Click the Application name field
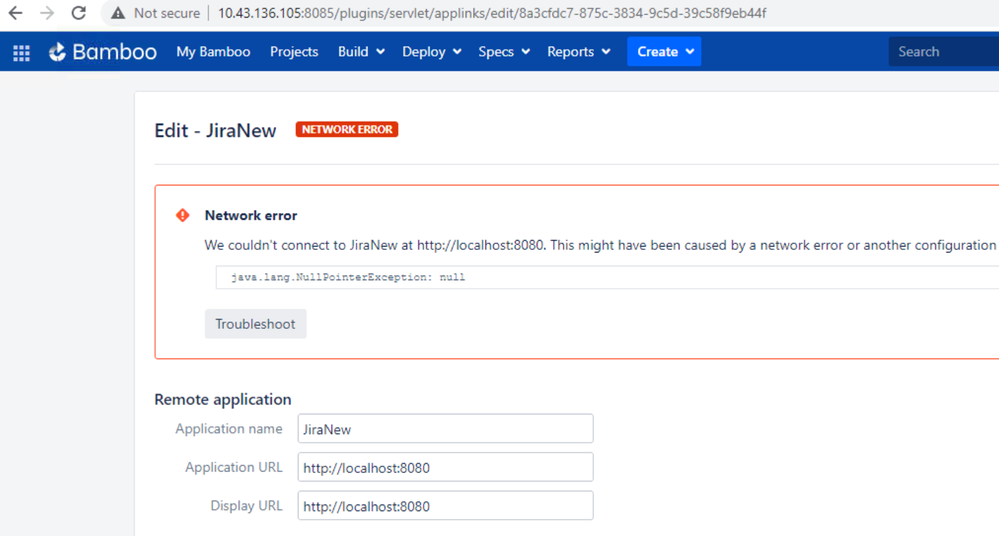 pos(445,429)
